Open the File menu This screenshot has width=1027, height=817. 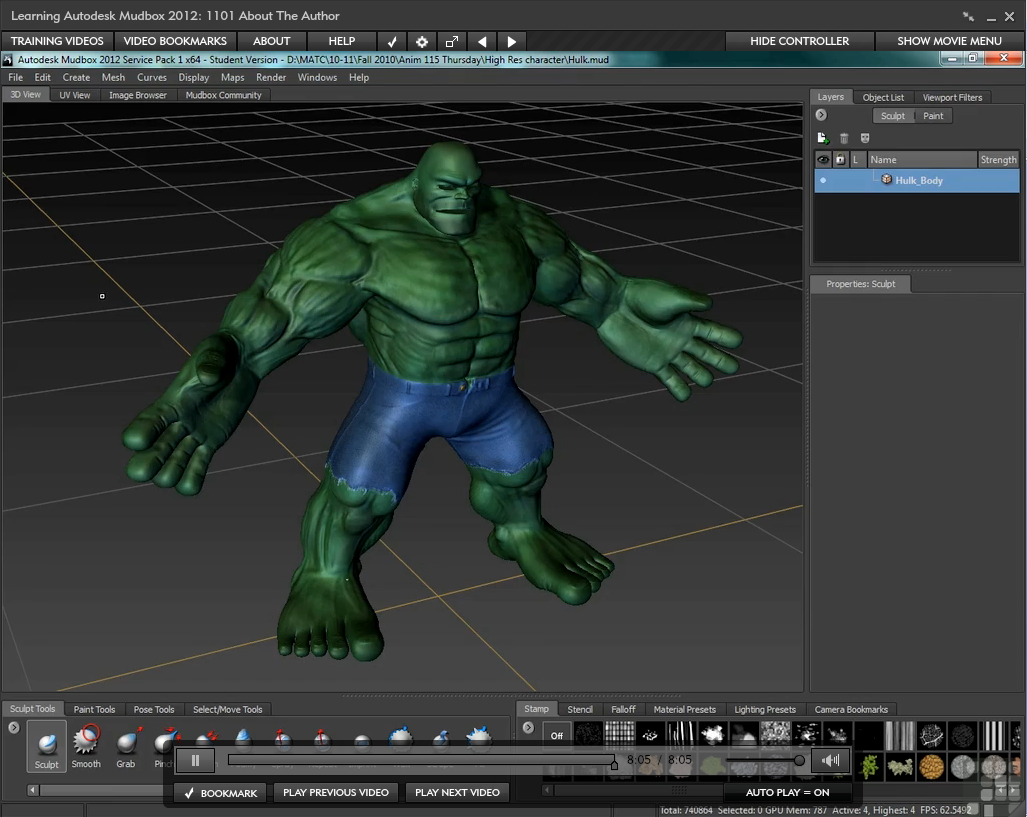pyautogui.click(x=16, y=77)
